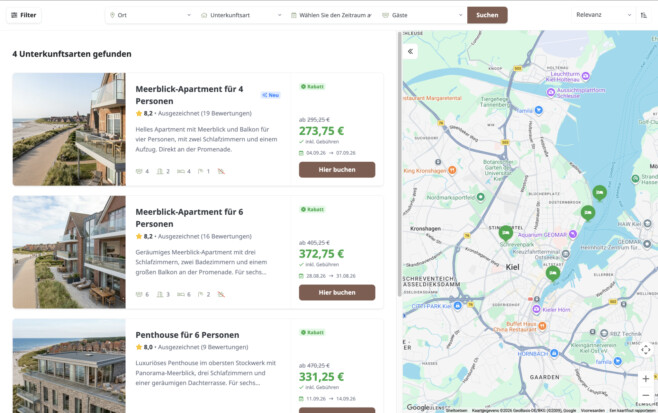The width and height of the screenshot is (658, 413).
Task: Select the northernmost green lodging map marker
Action: [599, 193]
